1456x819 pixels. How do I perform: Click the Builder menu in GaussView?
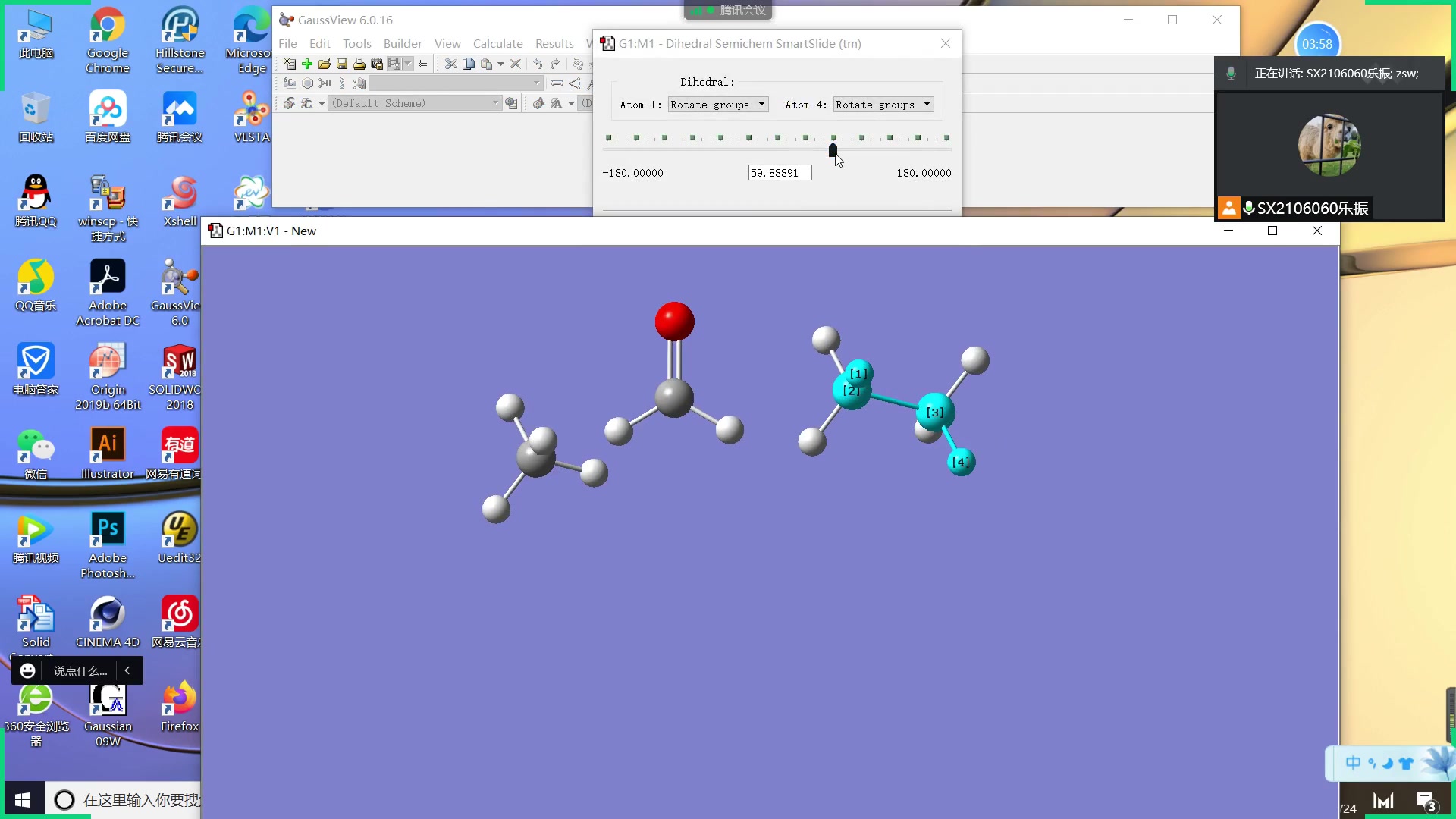pyautogui.click(x=402, y=43)
